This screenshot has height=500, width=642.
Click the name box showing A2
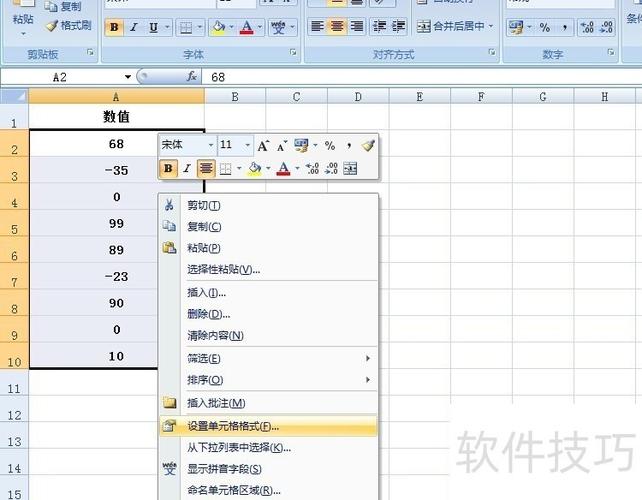click(61, 77)
